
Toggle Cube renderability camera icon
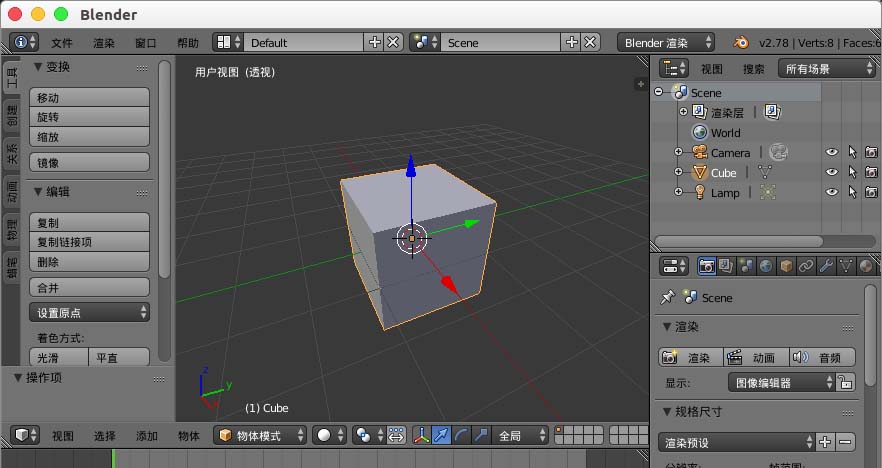(x=871, y=172)
